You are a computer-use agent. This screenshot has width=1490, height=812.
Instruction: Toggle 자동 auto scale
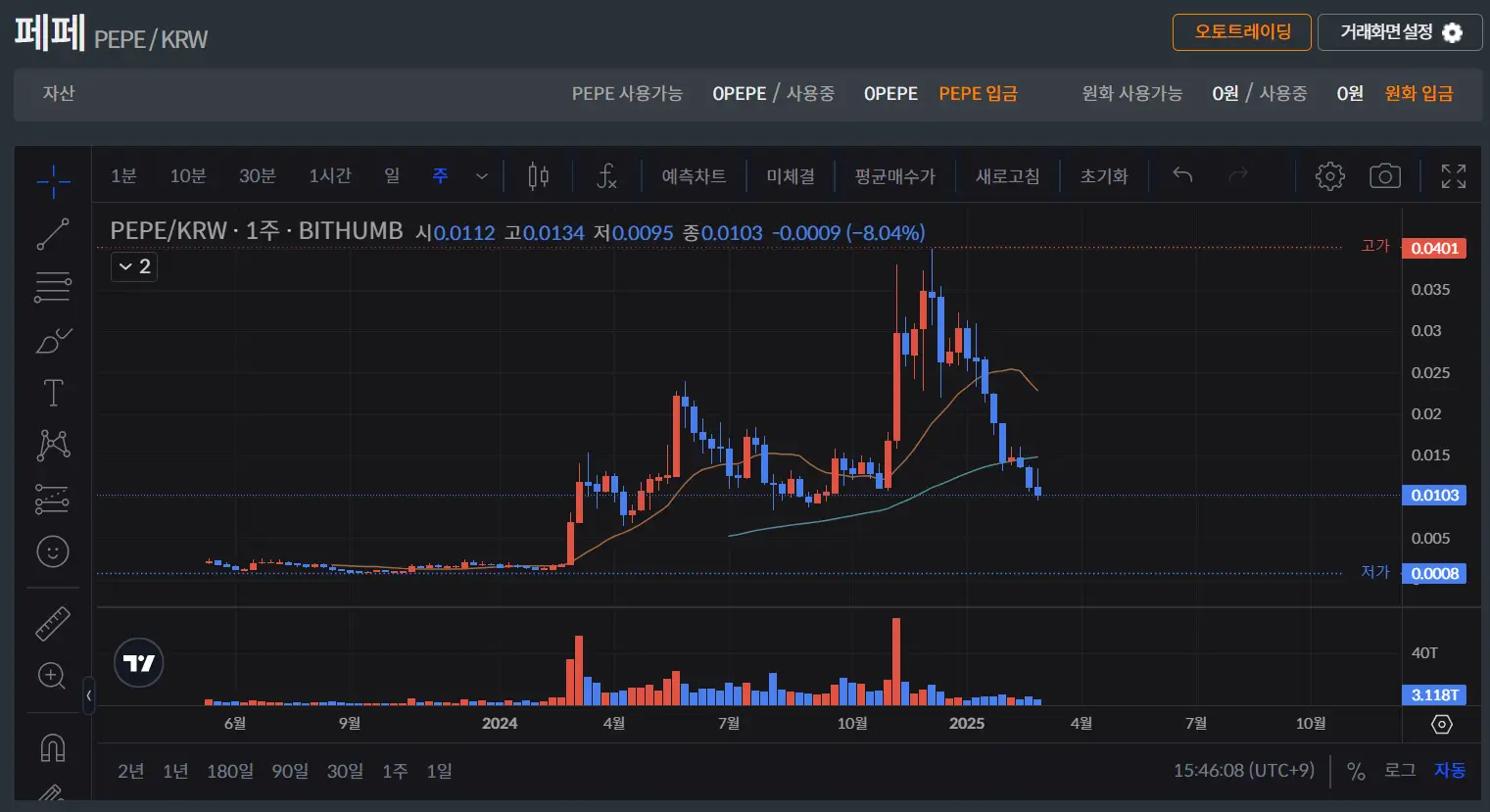(1450, 771)
